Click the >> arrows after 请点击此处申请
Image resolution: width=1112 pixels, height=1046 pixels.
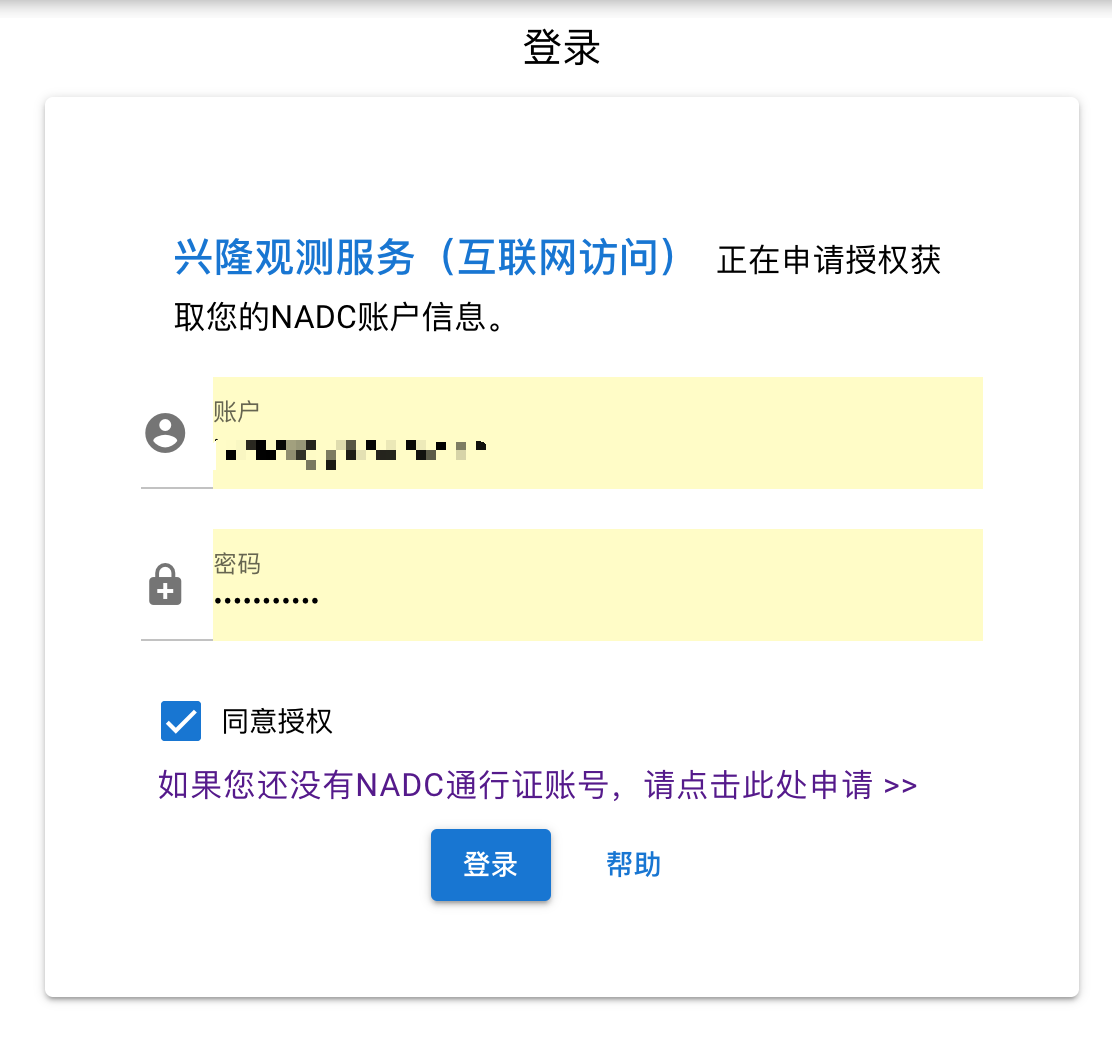point(901,786)
